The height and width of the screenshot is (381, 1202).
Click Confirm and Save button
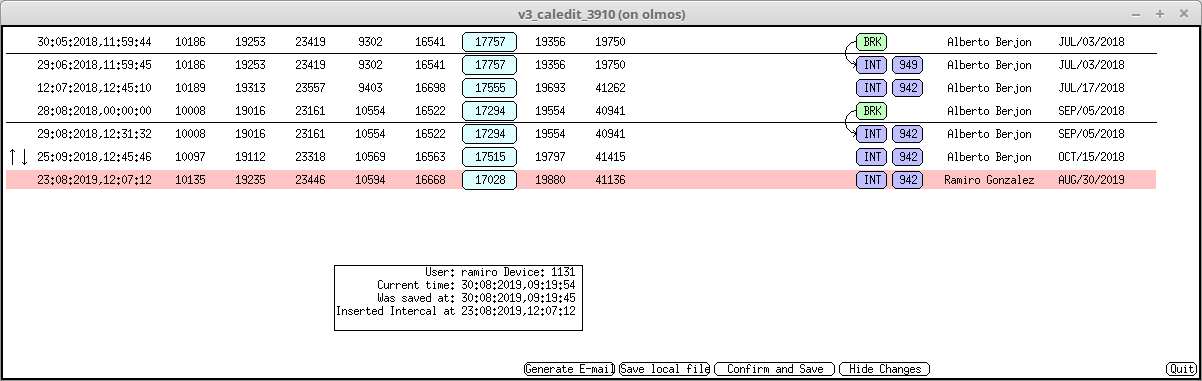(775, 369)
